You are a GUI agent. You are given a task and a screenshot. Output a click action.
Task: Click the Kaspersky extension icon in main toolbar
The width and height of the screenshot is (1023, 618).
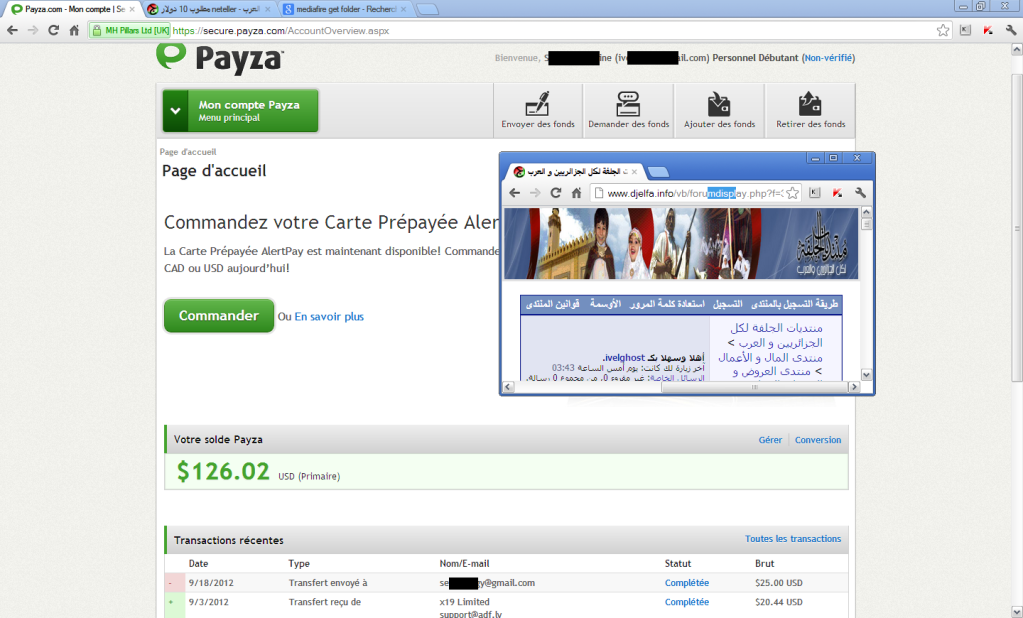tap(988, 30)
